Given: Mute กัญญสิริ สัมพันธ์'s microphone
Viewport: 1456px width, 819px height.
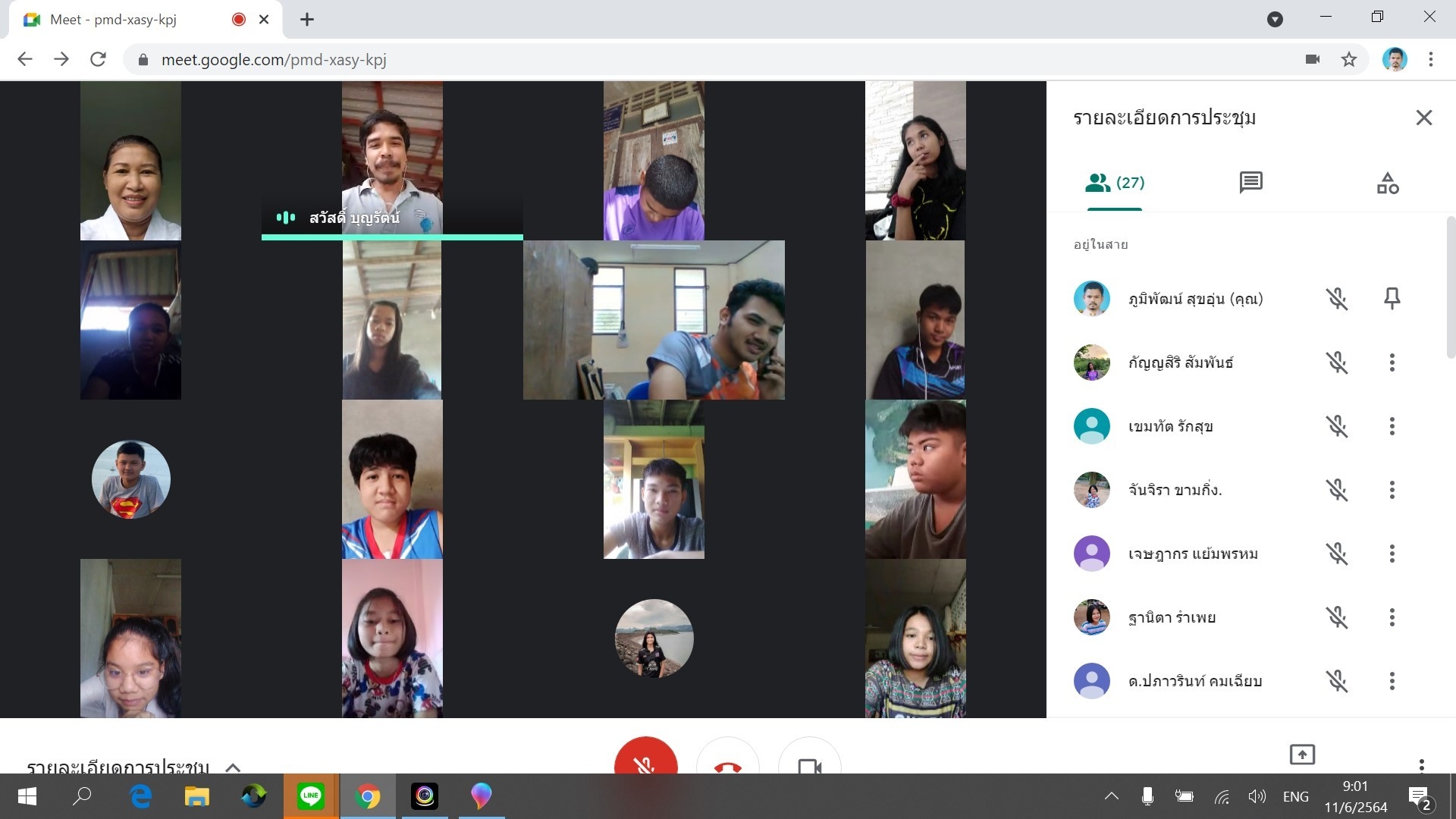Looking at the screenshot, I should [x=1336, y=362].
